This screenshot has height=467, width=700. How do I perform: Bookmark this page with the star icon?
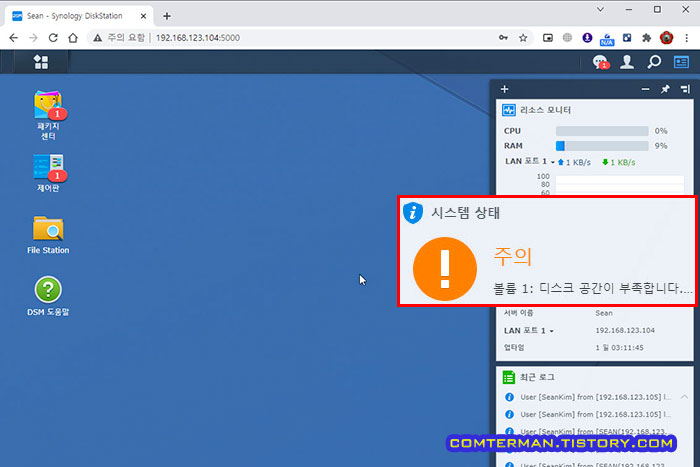[x=523, y=38]
